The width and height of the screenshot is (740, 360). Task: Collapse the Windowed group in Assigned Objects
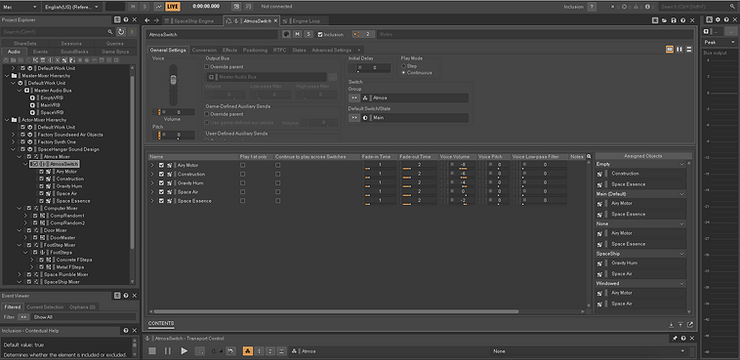(681, 284)
